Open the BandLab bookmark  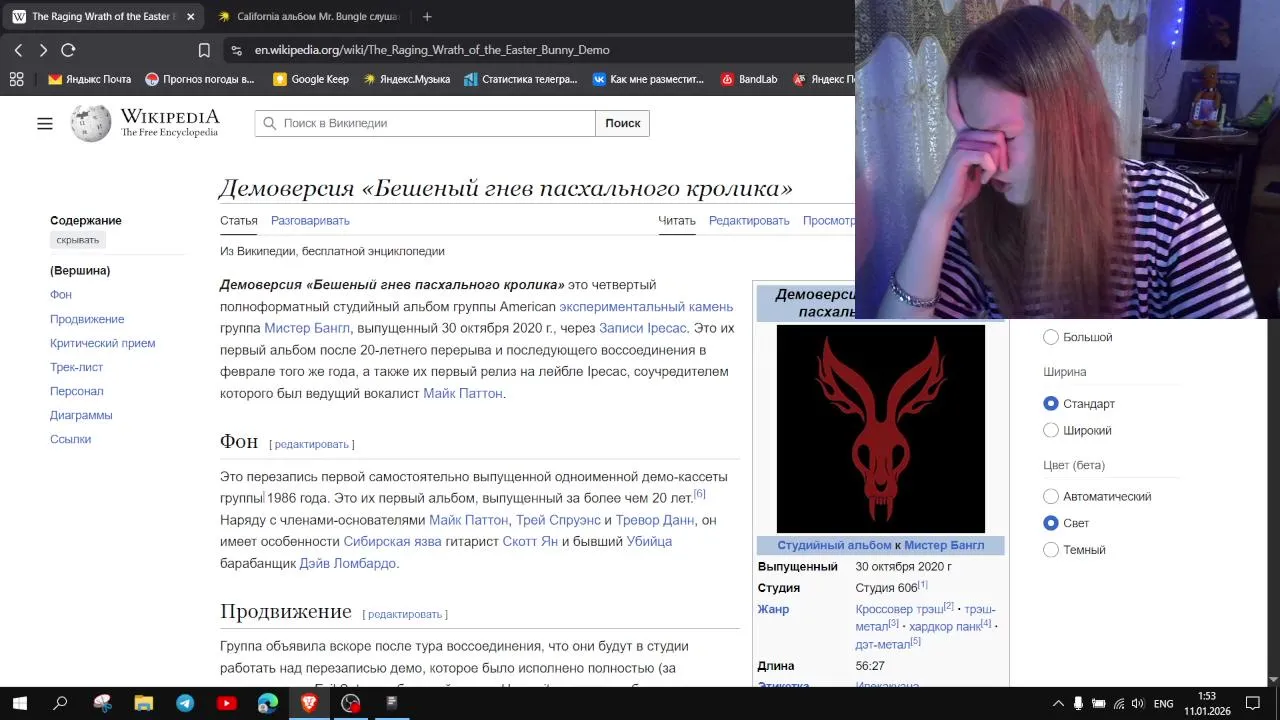tap(749, 79)
